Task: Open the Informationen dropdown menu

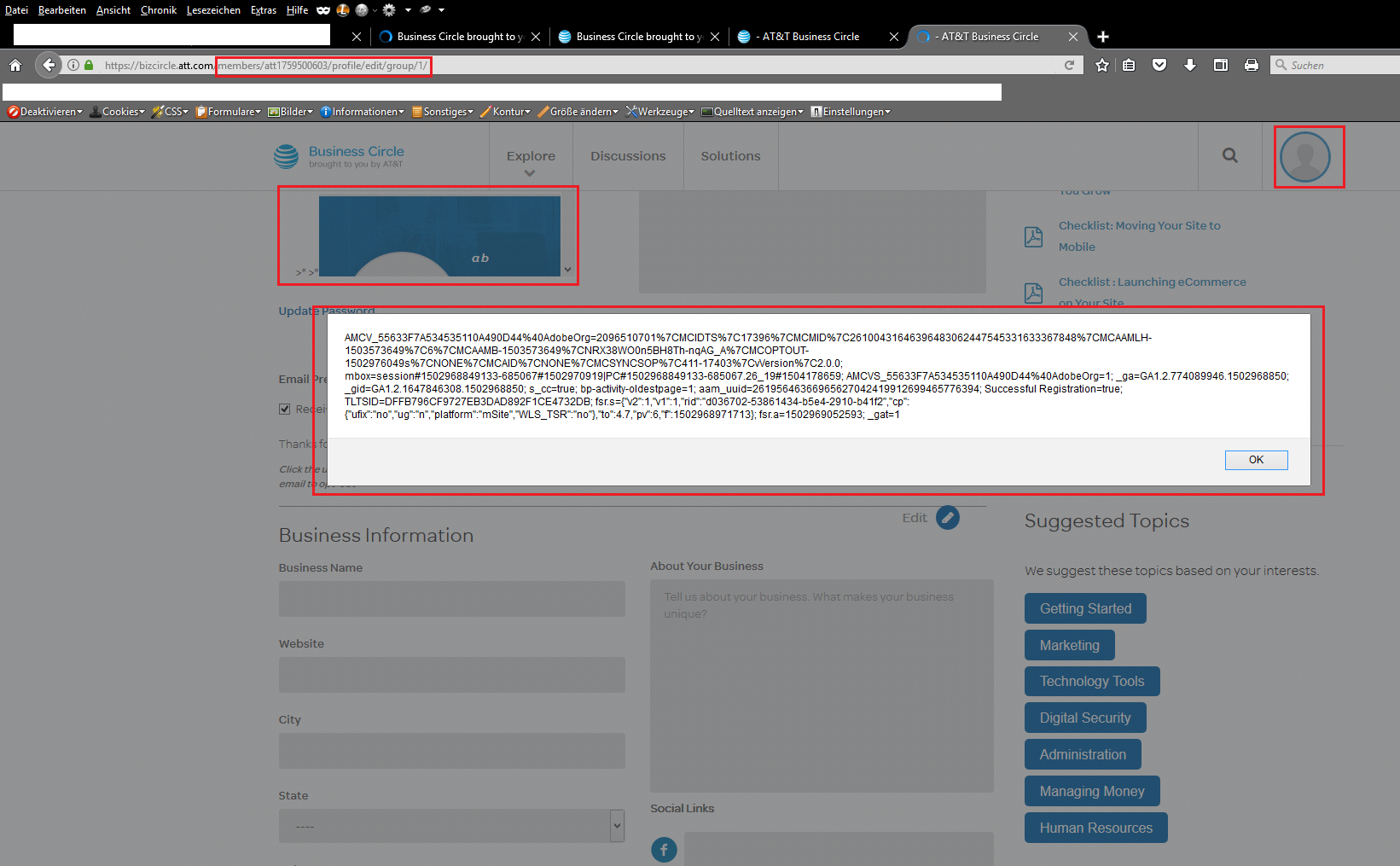Action: click(363, 112)
